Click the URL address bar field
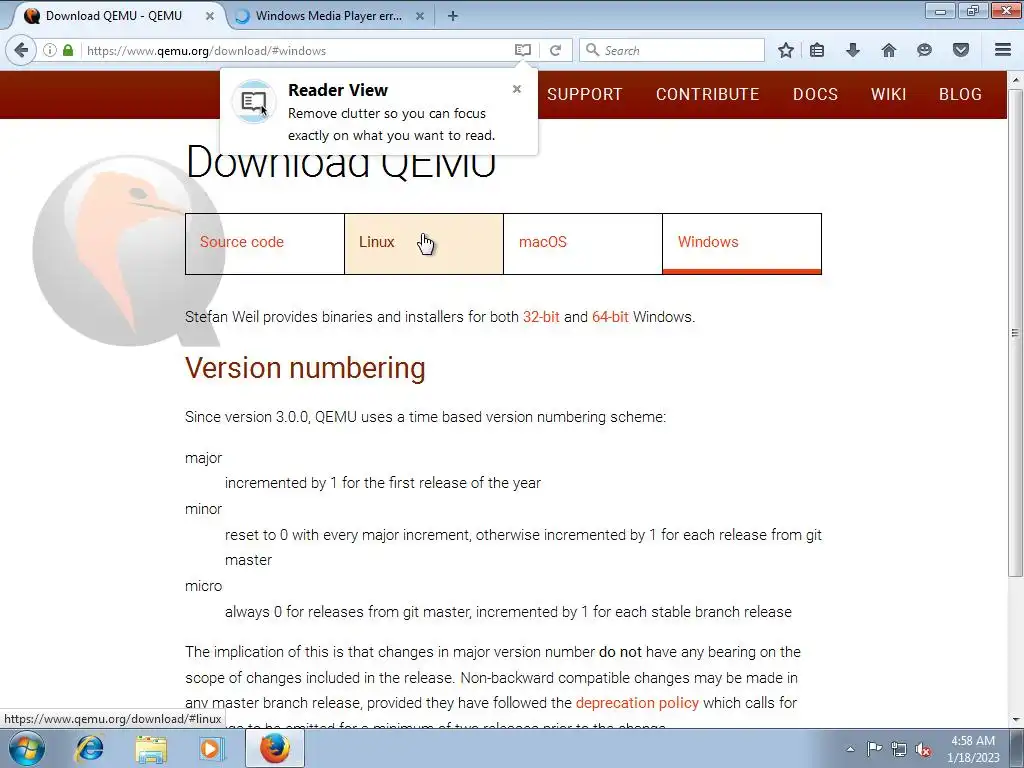 click(x=297, y=50)
